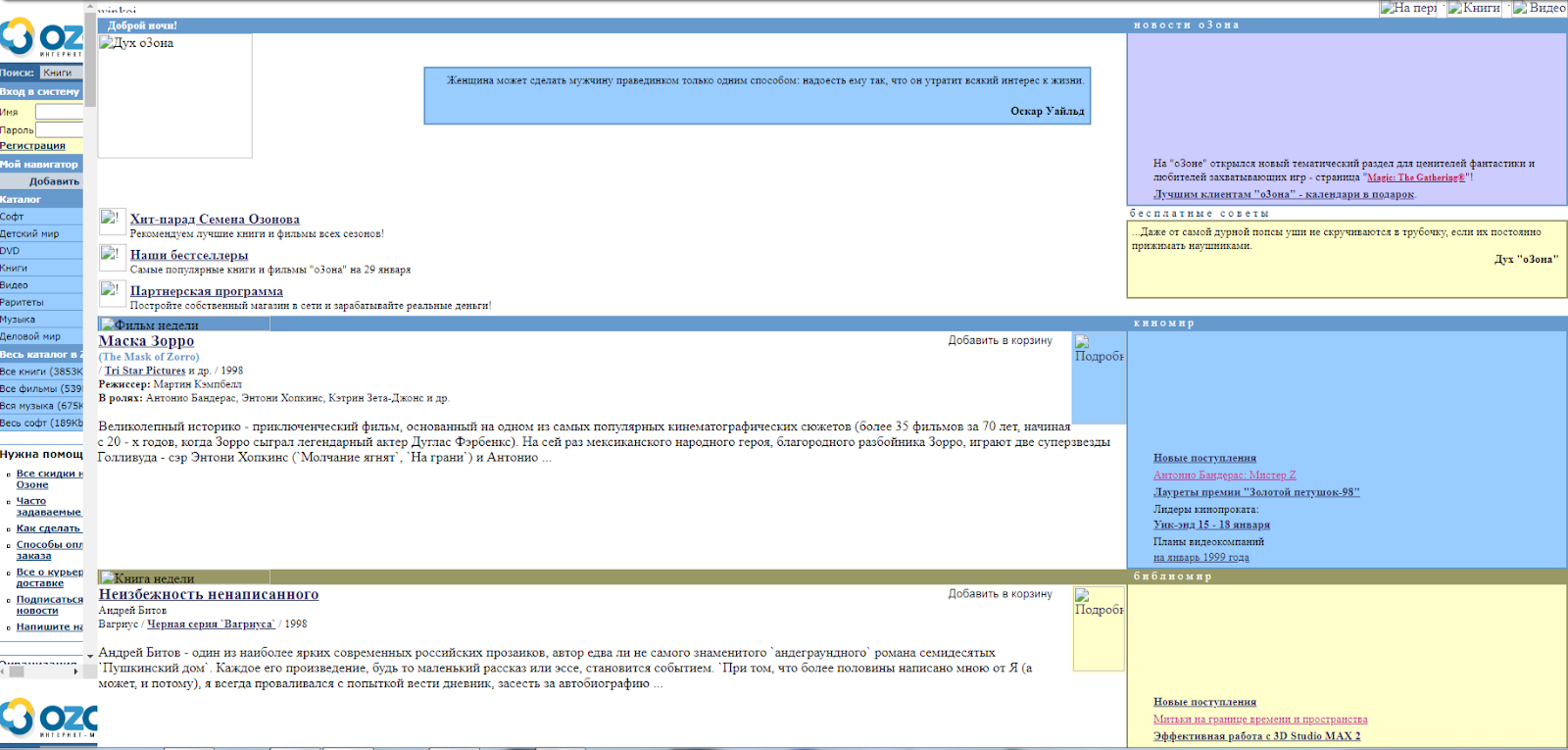The width and height of the screenshot is (1568, 750).
Task: Select 'Весь софт' full catalog entry
Action: (x=41, y=424)
